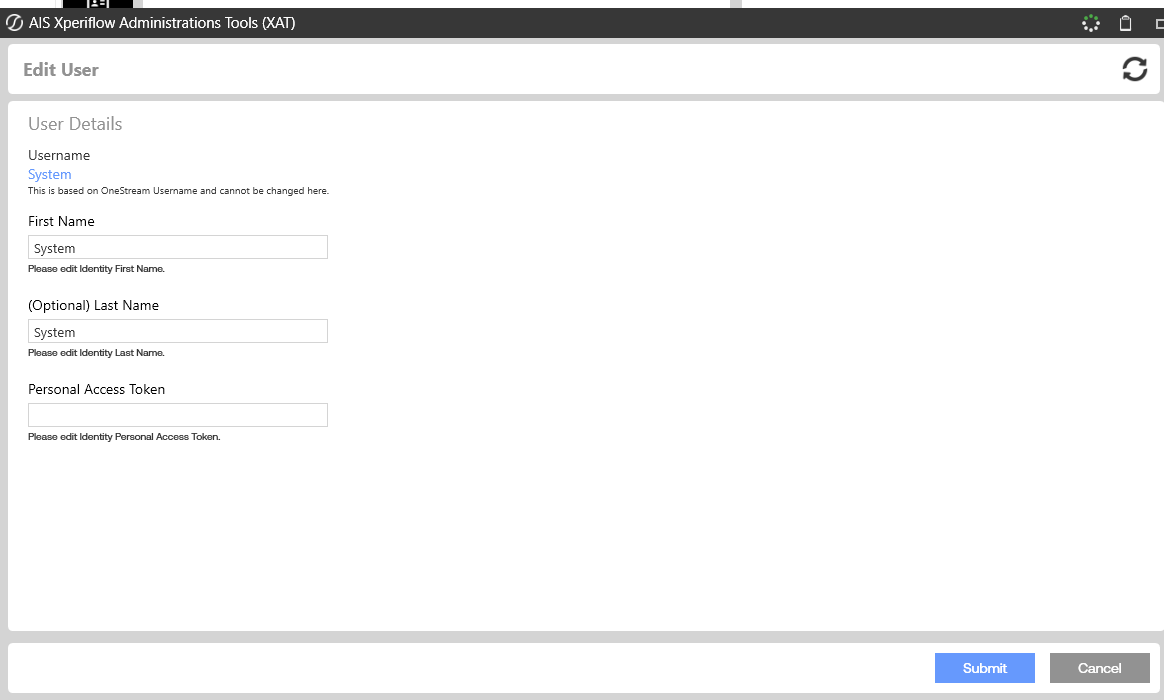
Task: Cancel editing the user
Action: click(x=1099, y=668)
